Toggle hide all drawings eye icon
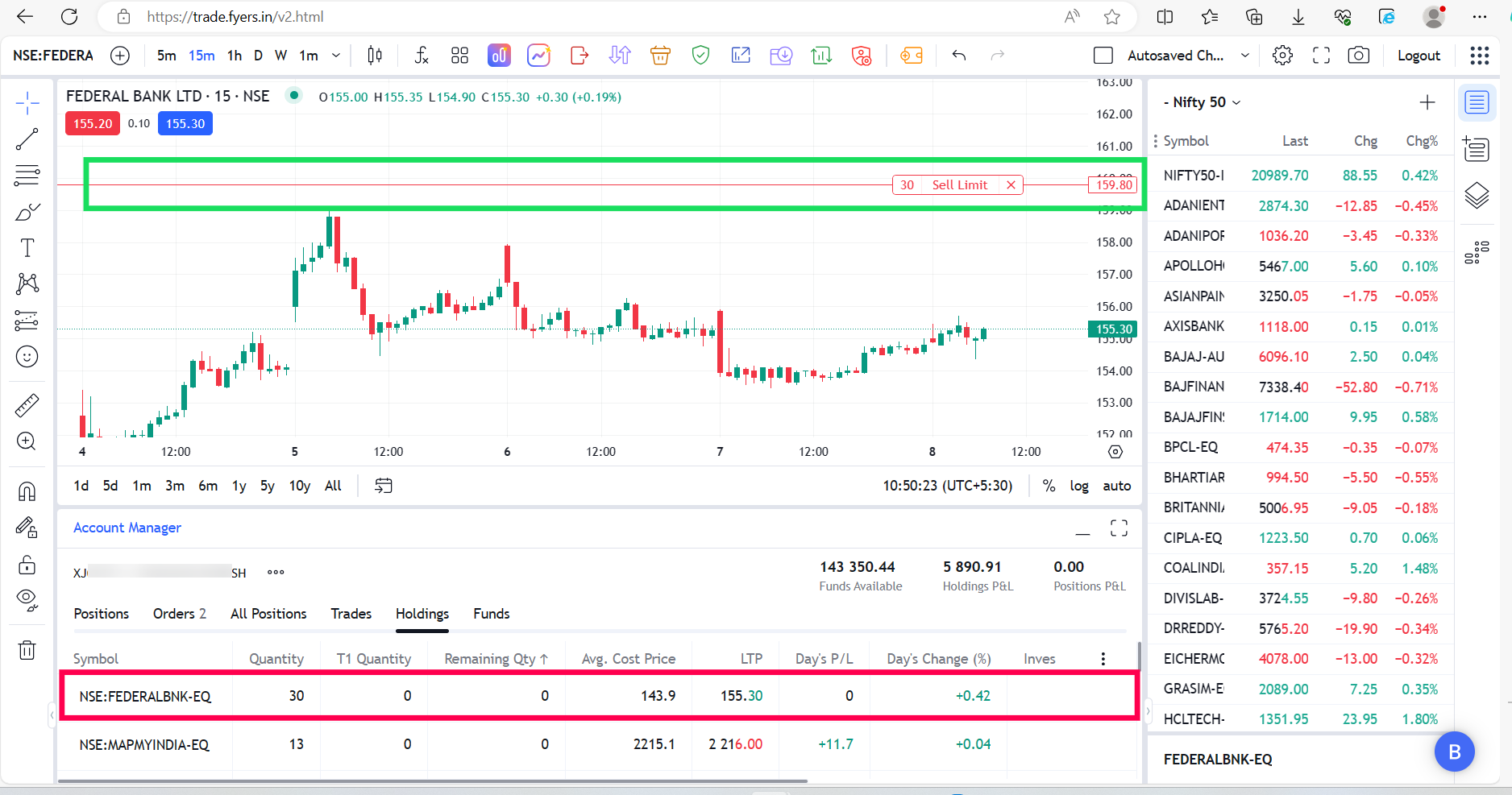Image resolution: width=1512 pixels, height=795 pixels. coord(27,600)
